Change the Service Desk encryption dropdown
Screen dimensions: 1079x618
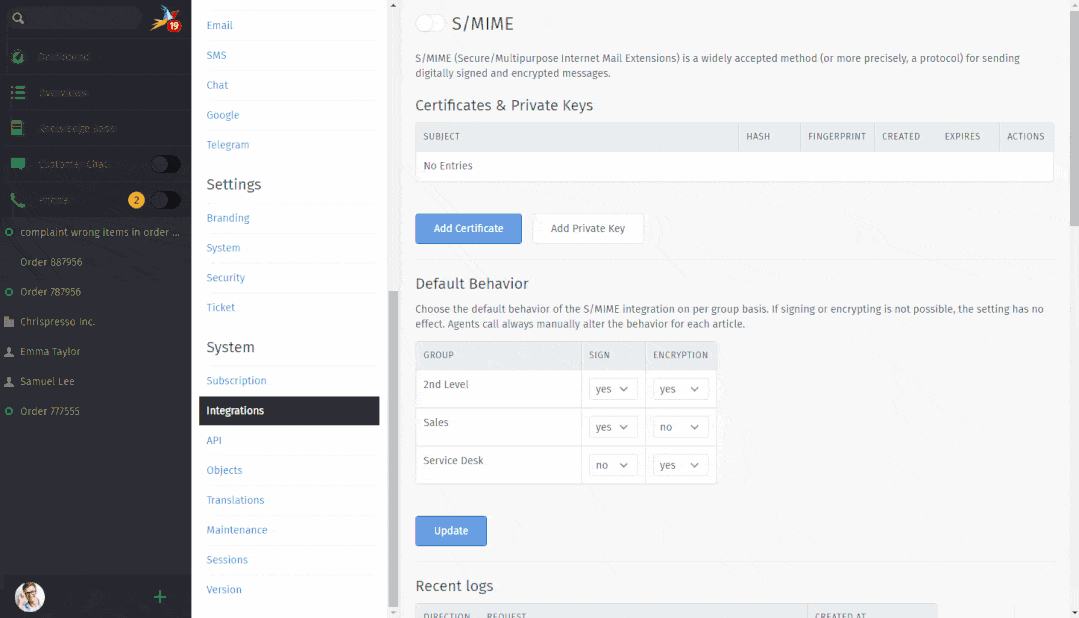(x=680, y=465)
